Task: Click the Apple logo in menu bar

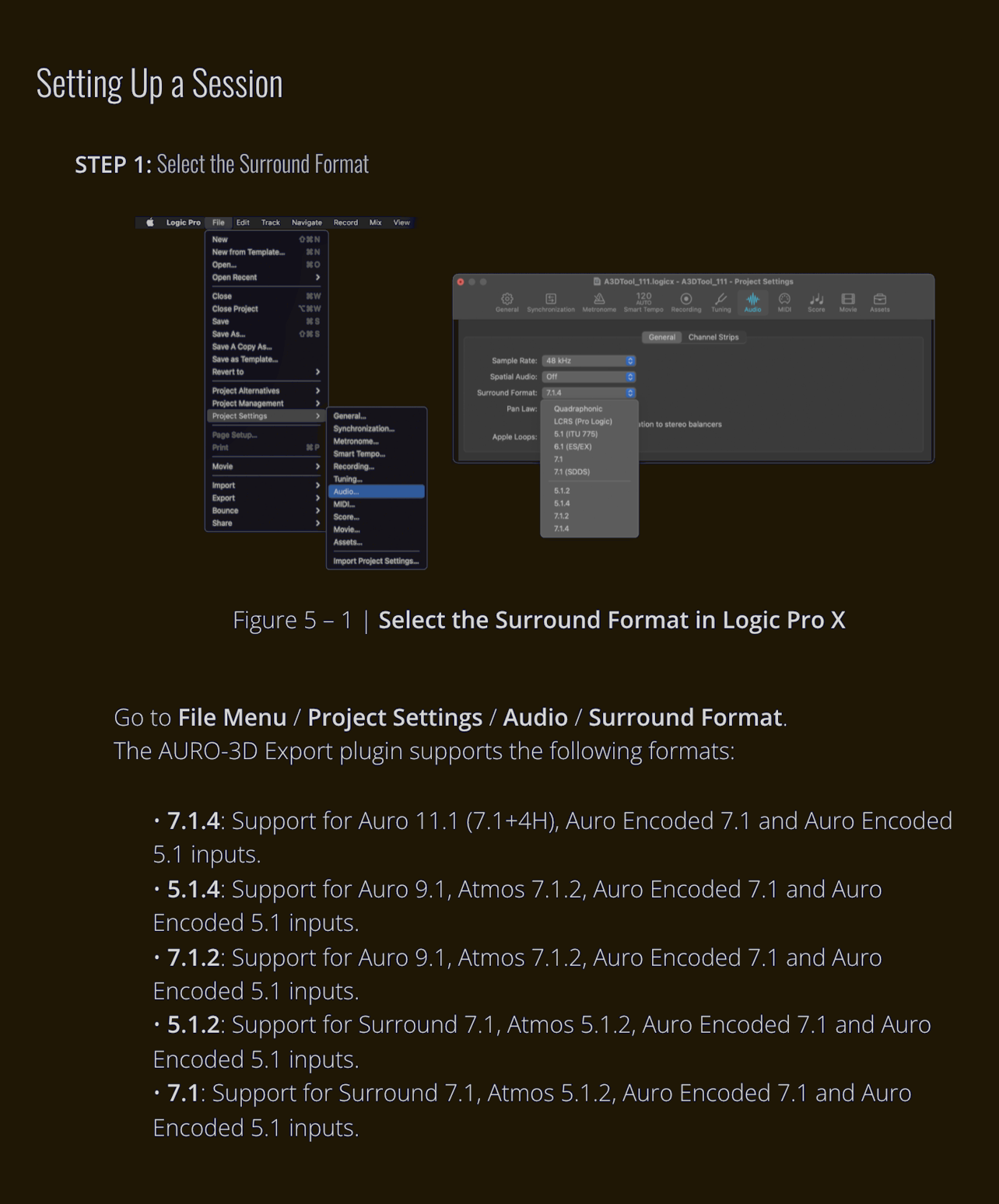Action: pos(150,222)
